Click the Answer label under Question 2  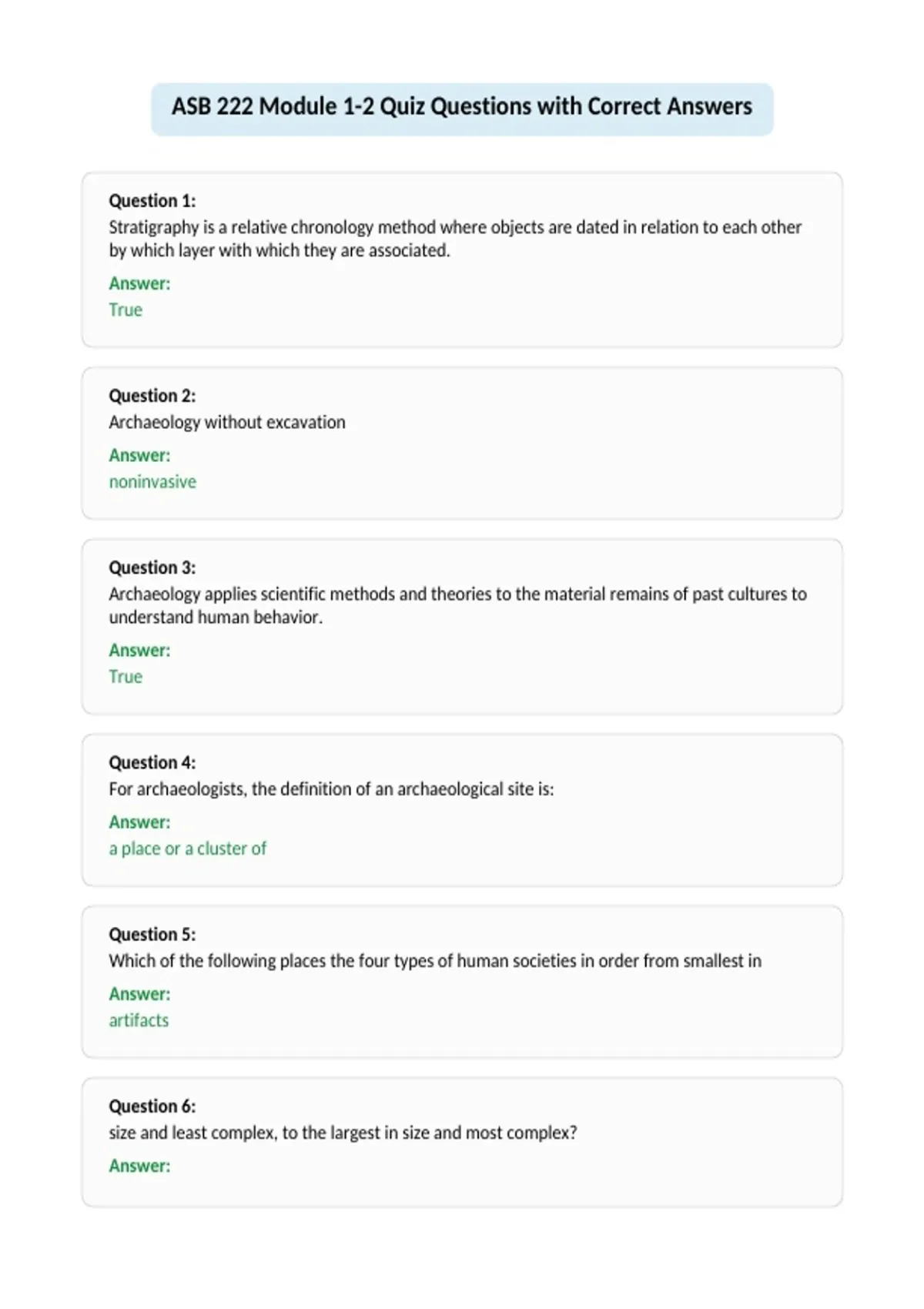tap(139, 455)
